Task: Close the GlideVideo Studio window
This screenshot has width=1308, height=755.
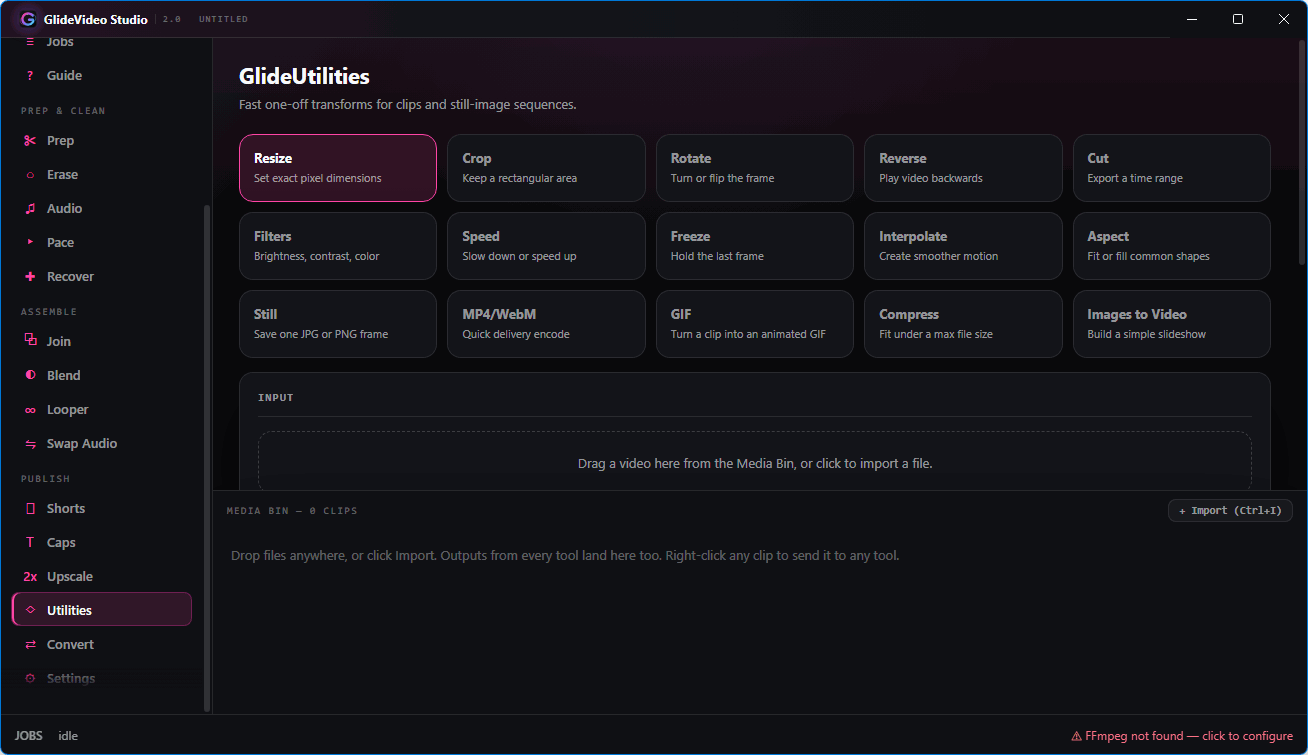Action: coord(1284,19)
